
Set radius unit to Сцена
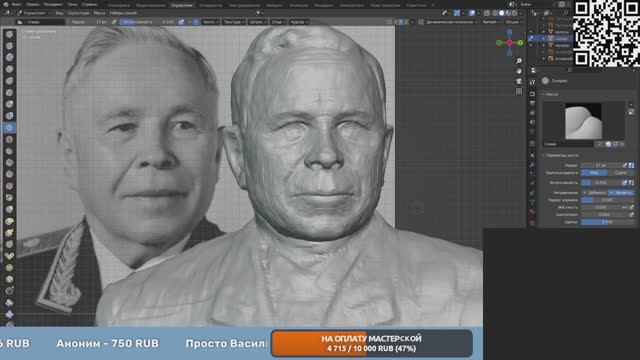click(x=621, y=173)
